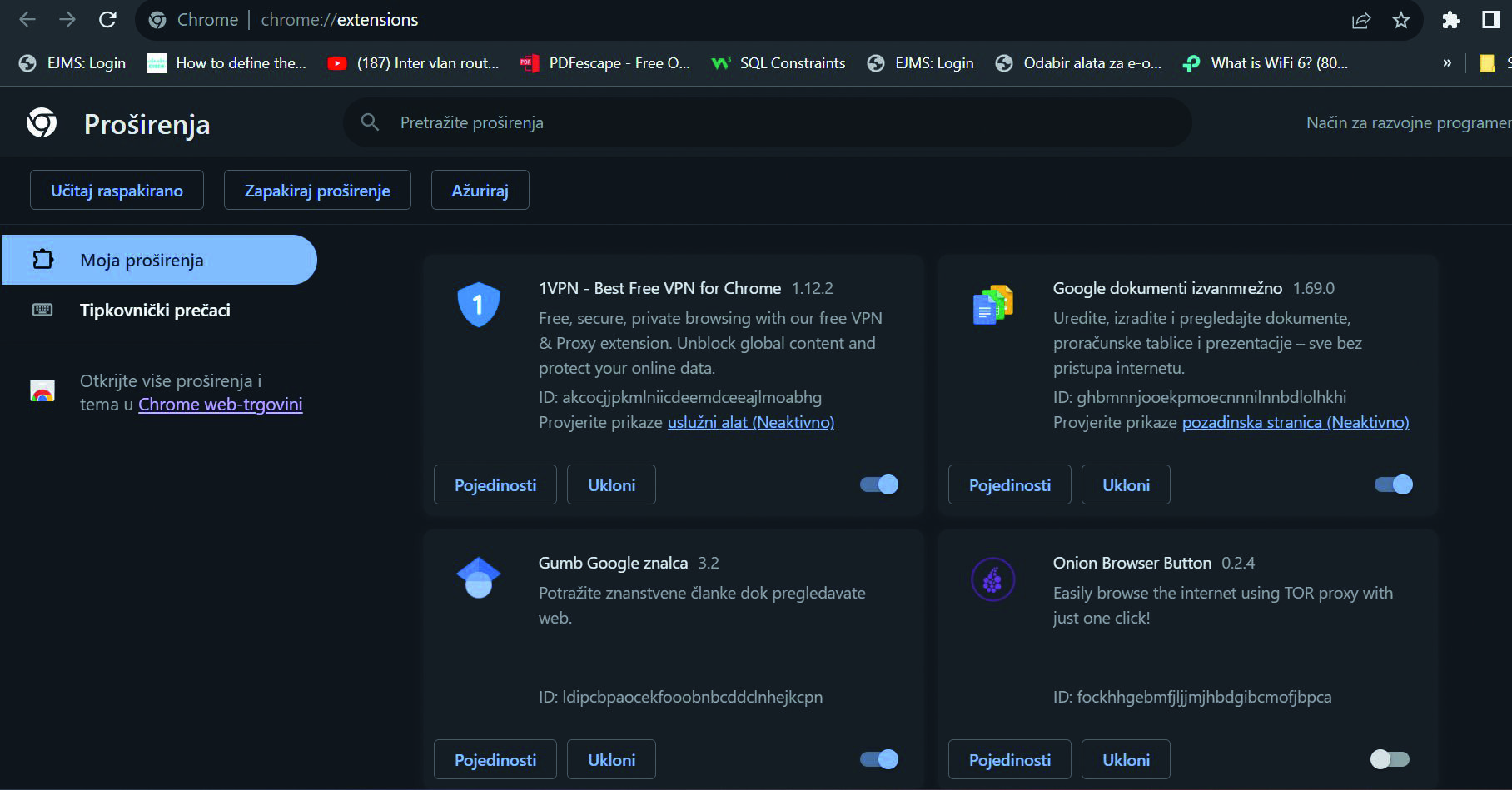Click the Učitaj raspakirano button

[x=117, y=191]
